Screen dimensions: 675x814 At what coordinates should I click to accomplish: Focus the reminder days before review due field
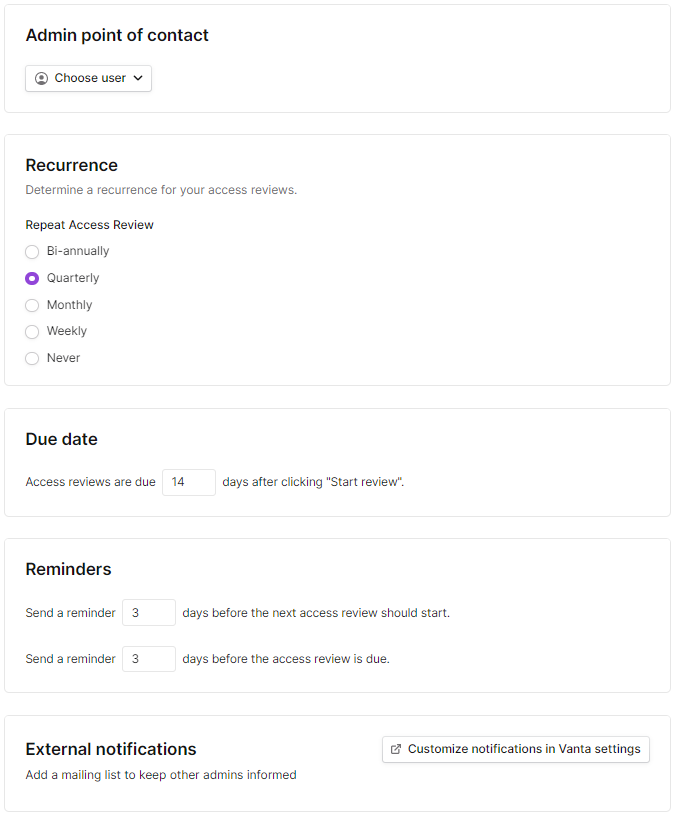point(149,659)
